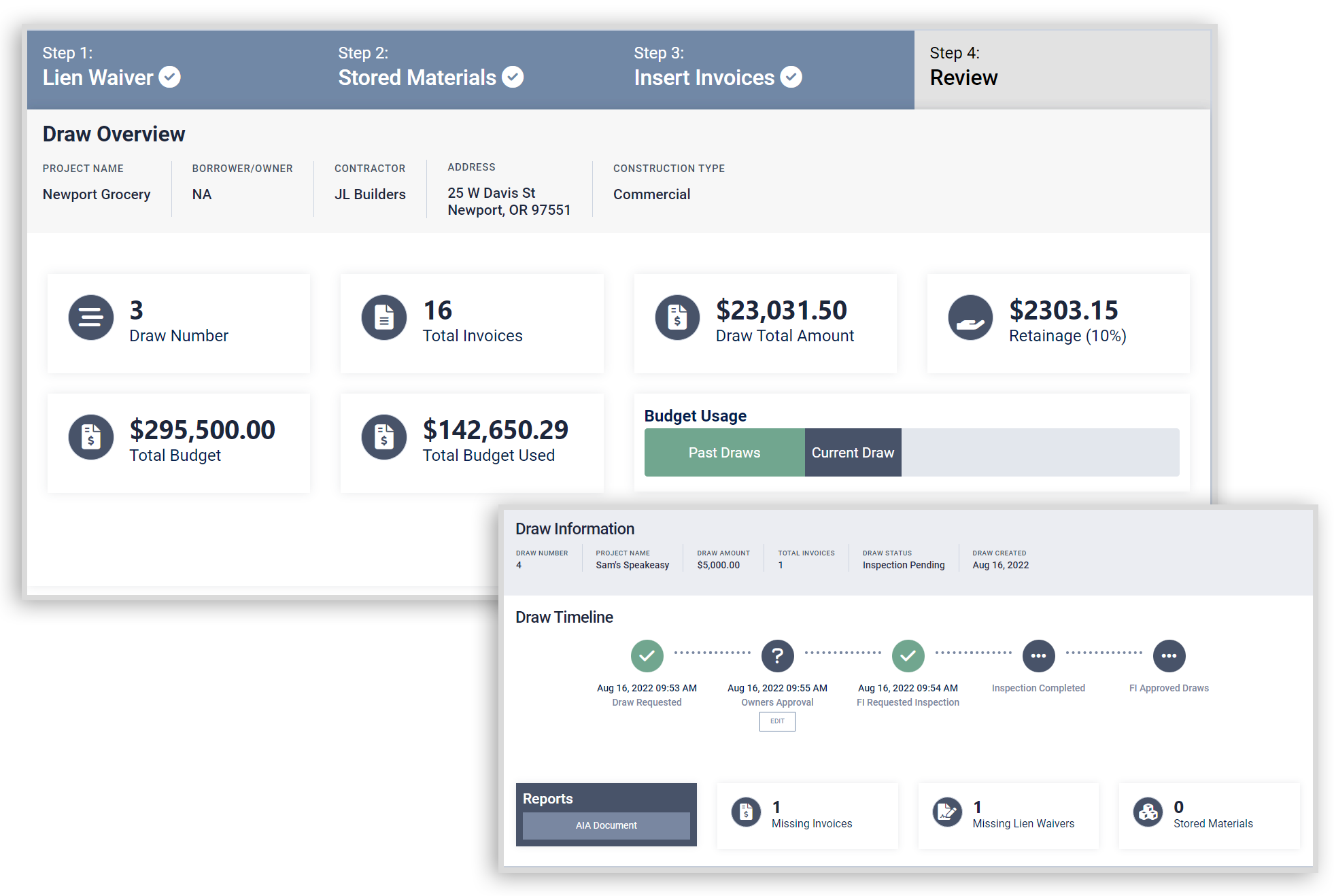Go to Step 3 Insert Invoices tab
The height and width of the screenshot is (896, 1334).
point(766,70)
